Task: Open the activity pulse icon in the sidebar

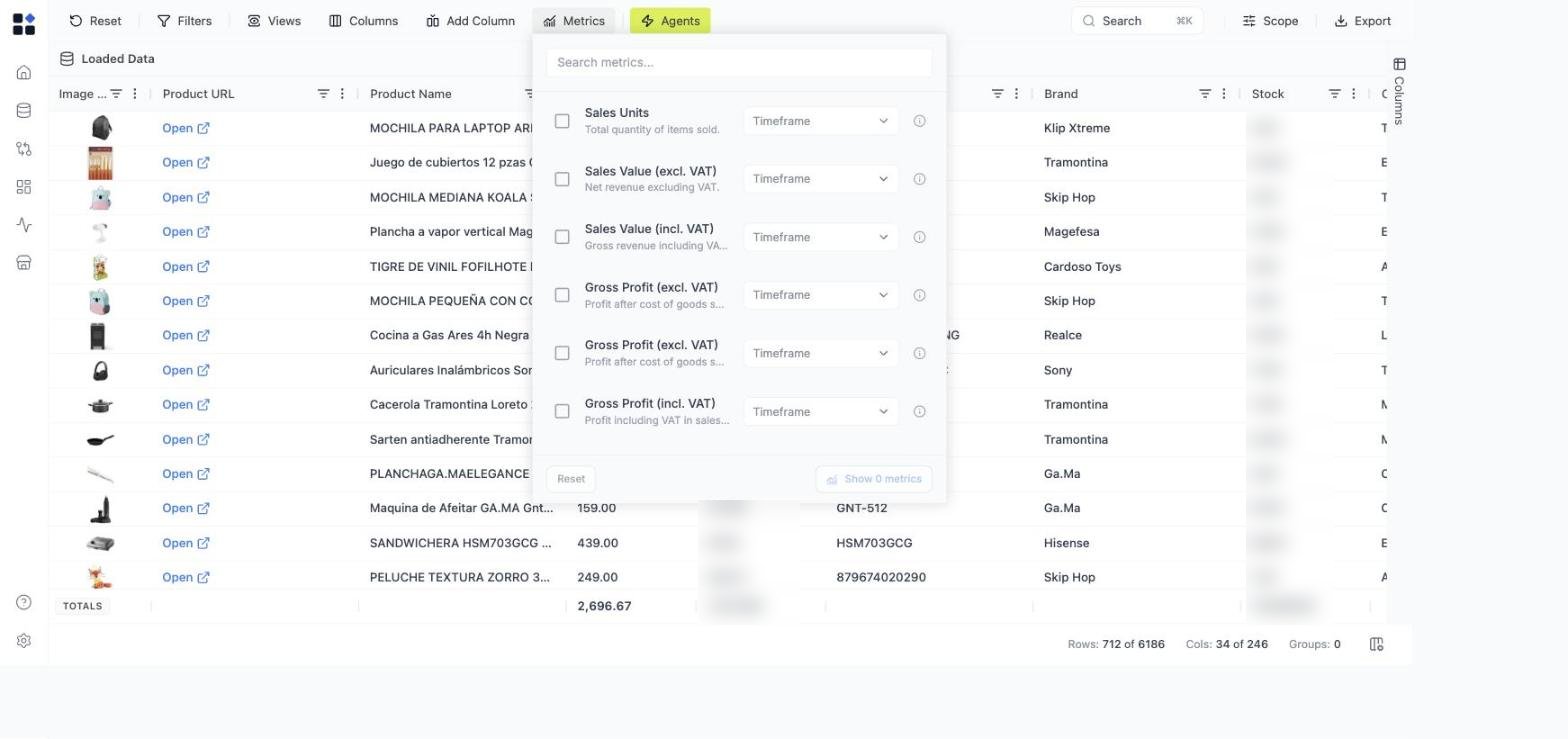Action: pos(24,225)
